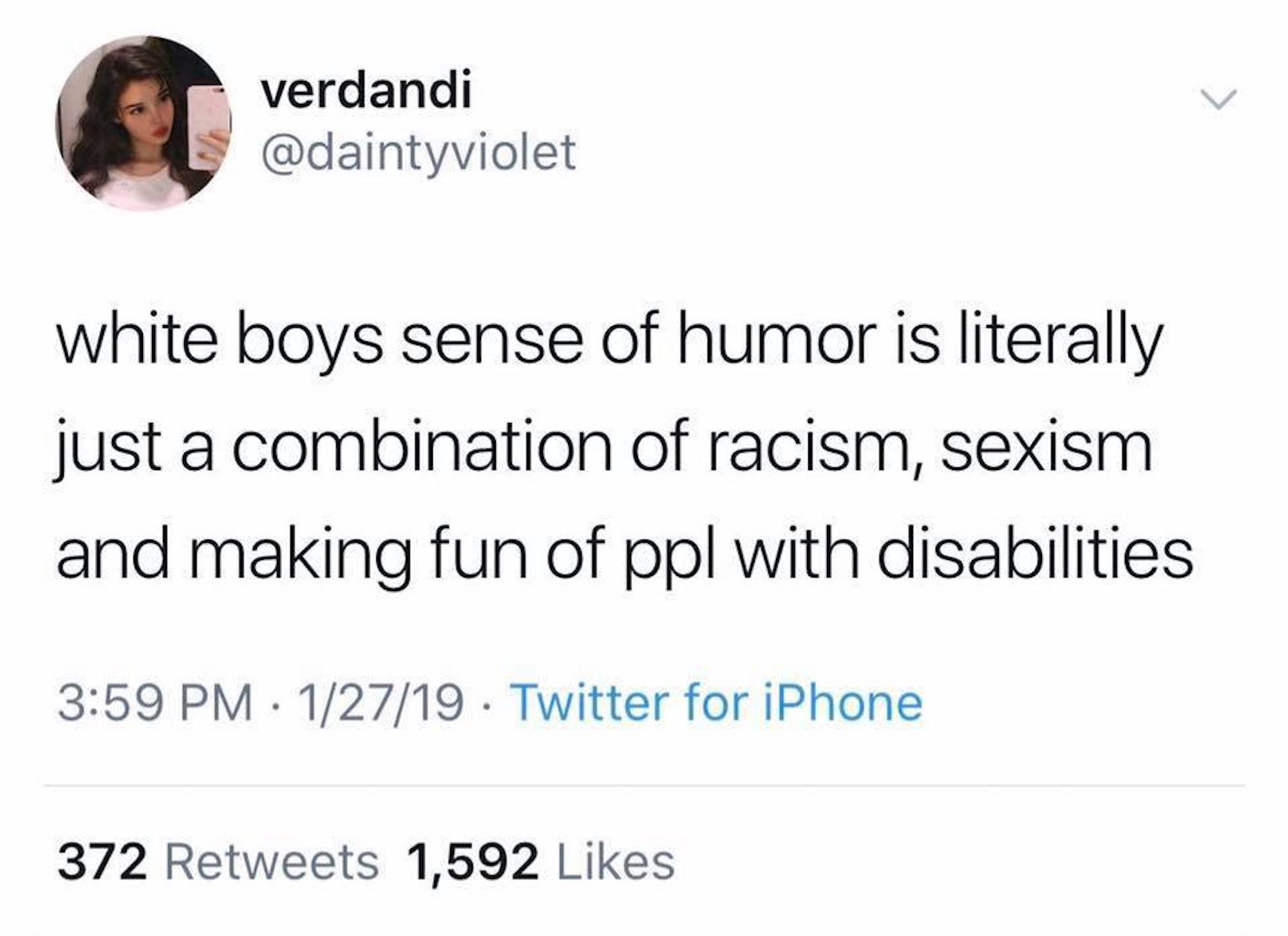View the 372 Retweets list
Image resolution: width=1288 pixels, height=936 pixels.
coord(218,863)
